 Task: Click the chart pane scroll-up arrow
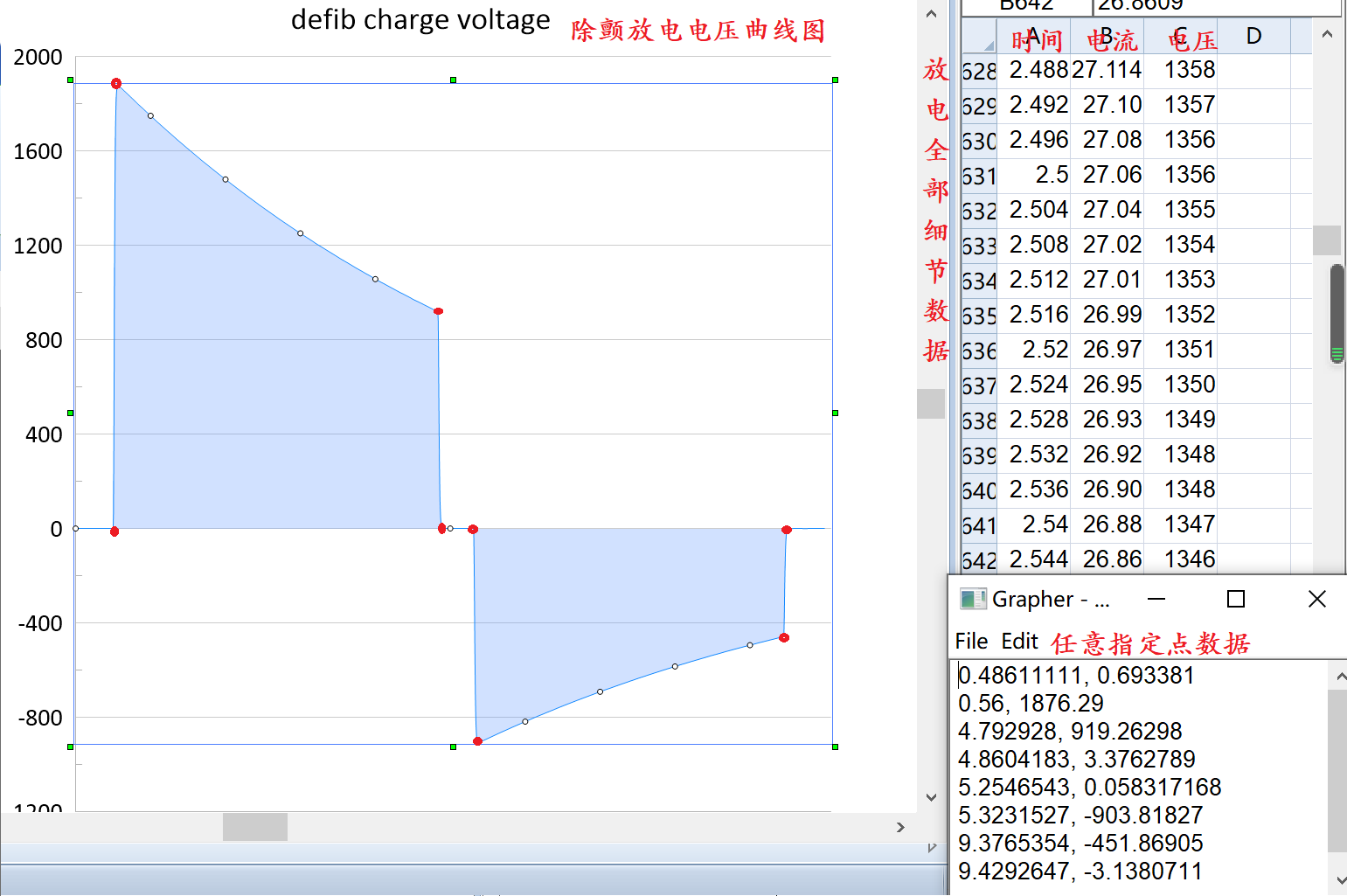pos(931,14)
